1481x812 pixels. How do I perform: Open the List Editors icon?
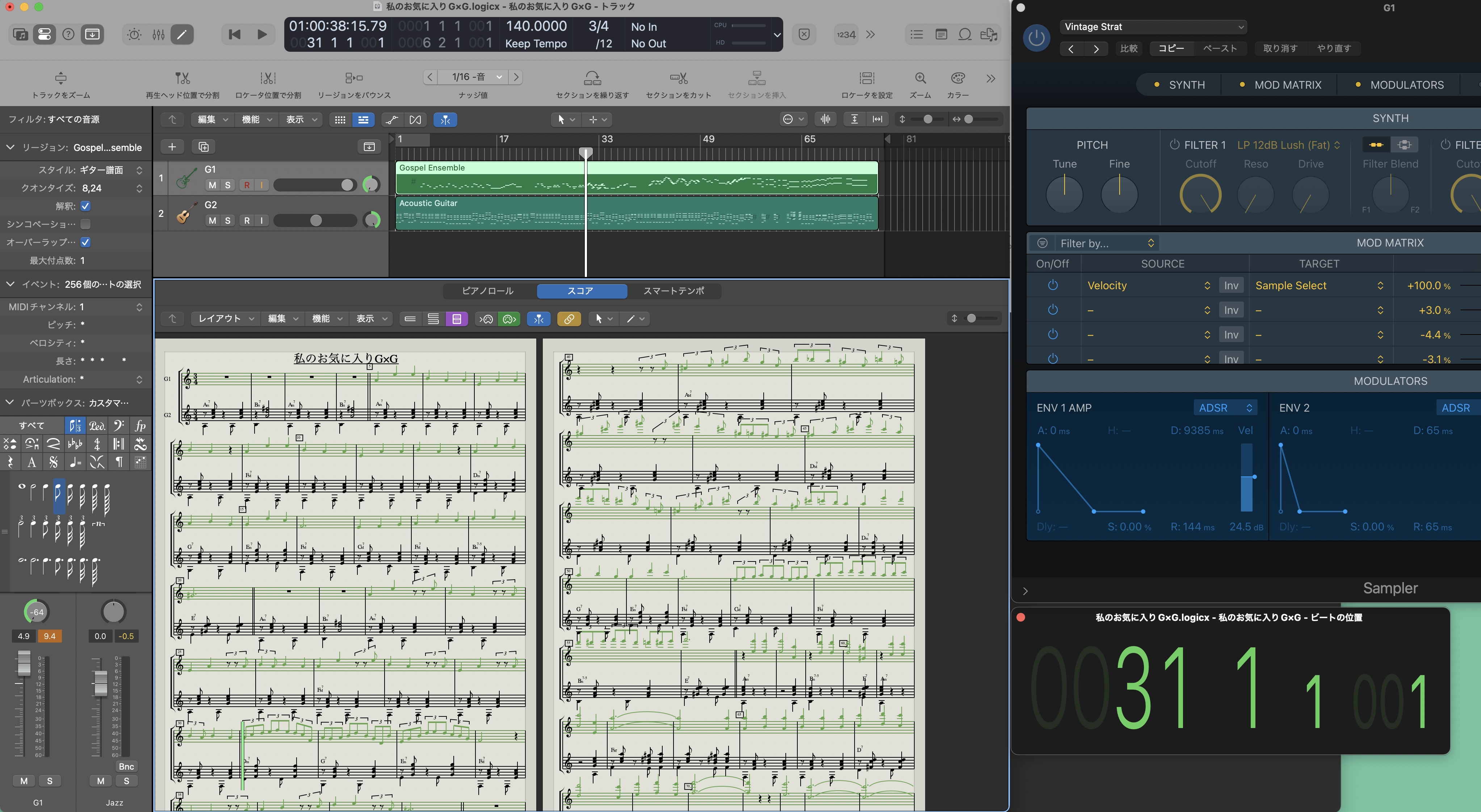[916, 34]
